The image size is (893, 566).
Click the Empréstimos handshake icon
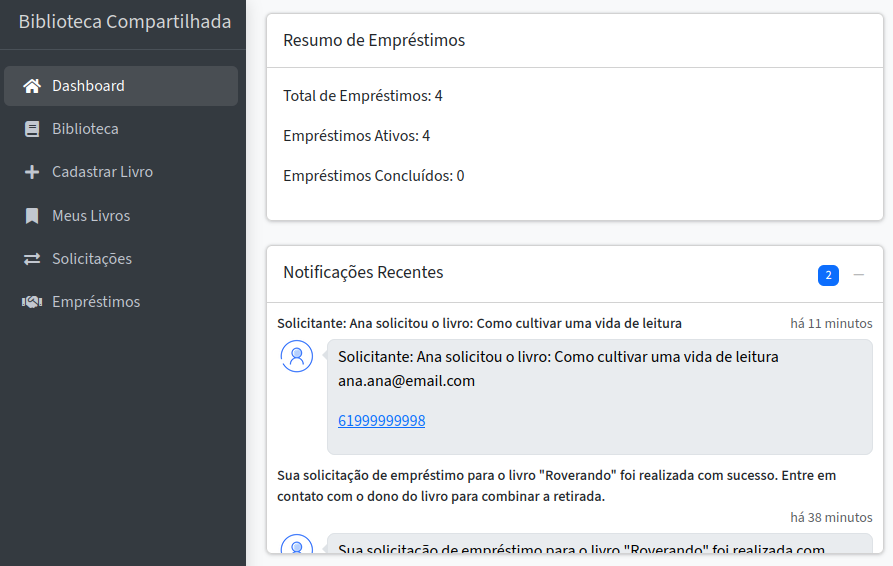point(32,302)
